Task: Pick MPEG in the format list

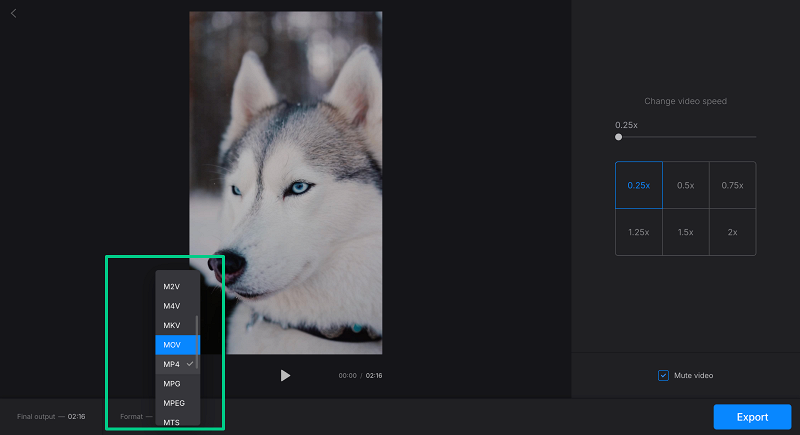Action: pos(177,403)
